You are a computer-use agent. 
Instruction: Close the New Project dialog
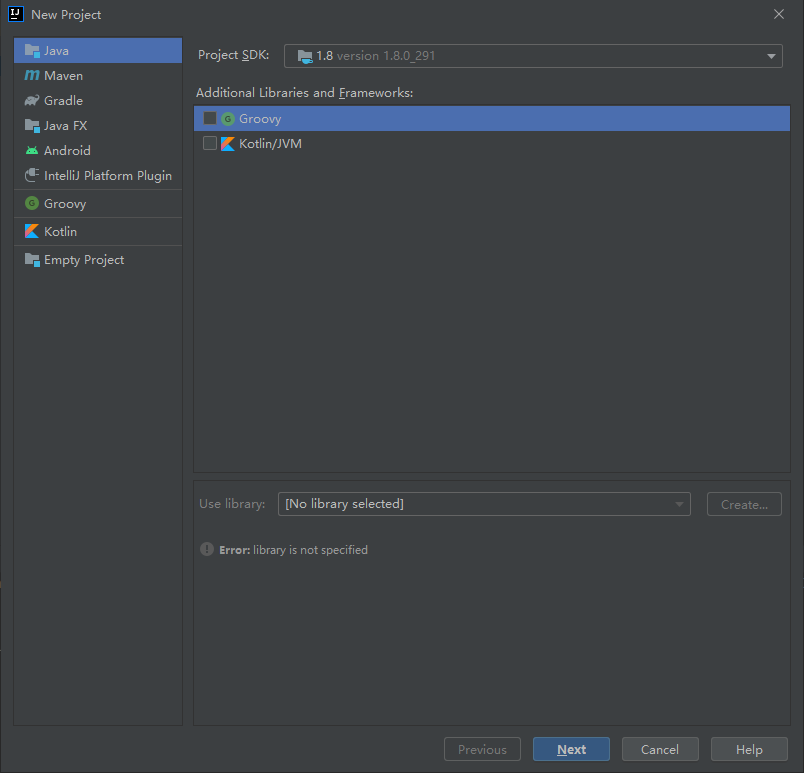[x=779, y=14]
